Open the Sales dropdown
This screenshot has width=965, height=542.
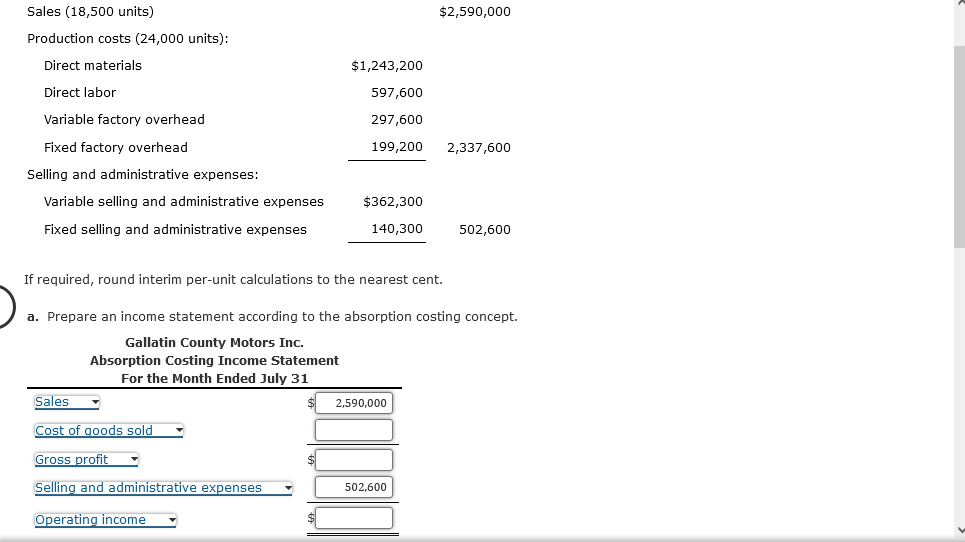tap(67, 402)
